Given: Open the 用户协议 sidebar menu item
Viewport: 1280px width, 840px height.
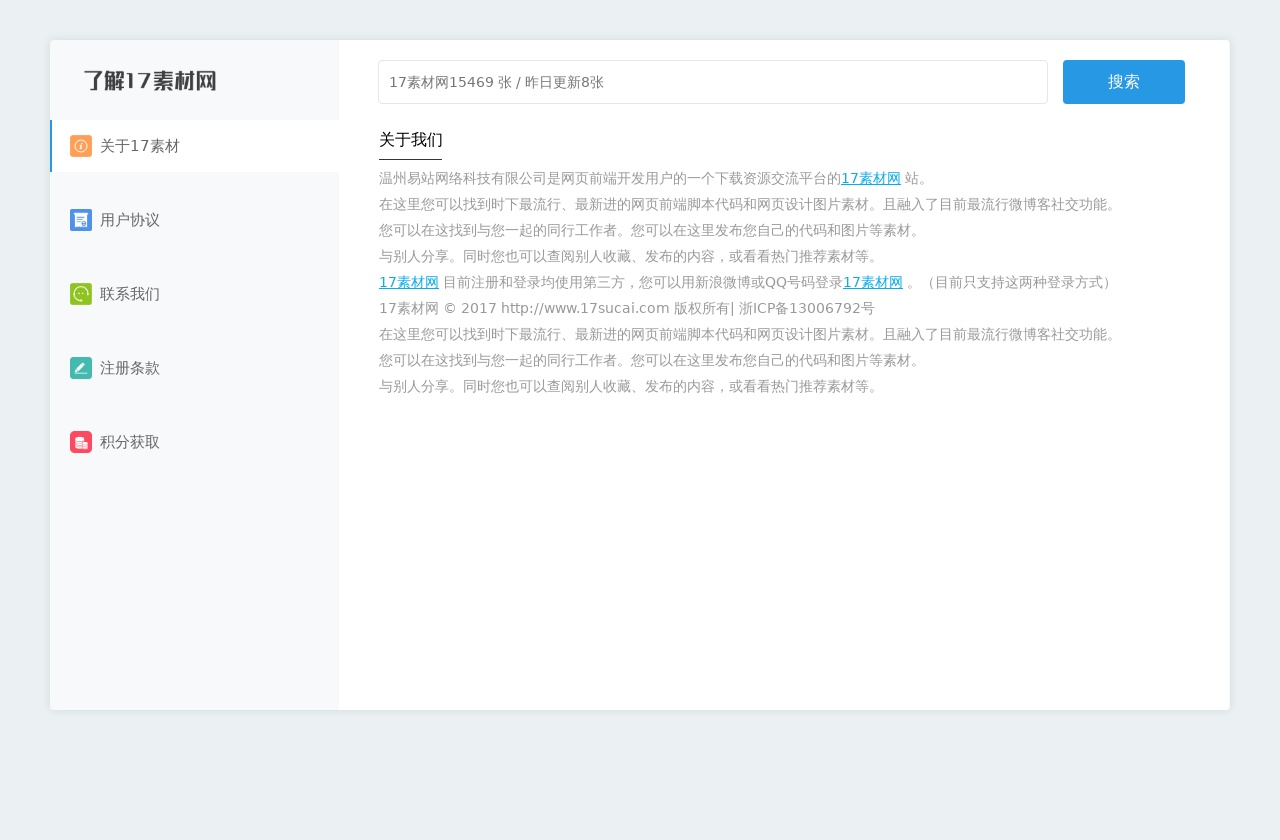Looking at the screenshot, I should click(195, 220).
